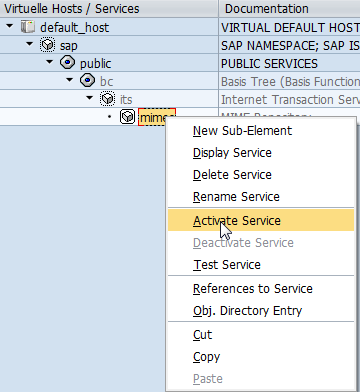Click the PUBLIC SERVICES documentation cell
This screenshot has width=360, height=392.
coord(289,63)
